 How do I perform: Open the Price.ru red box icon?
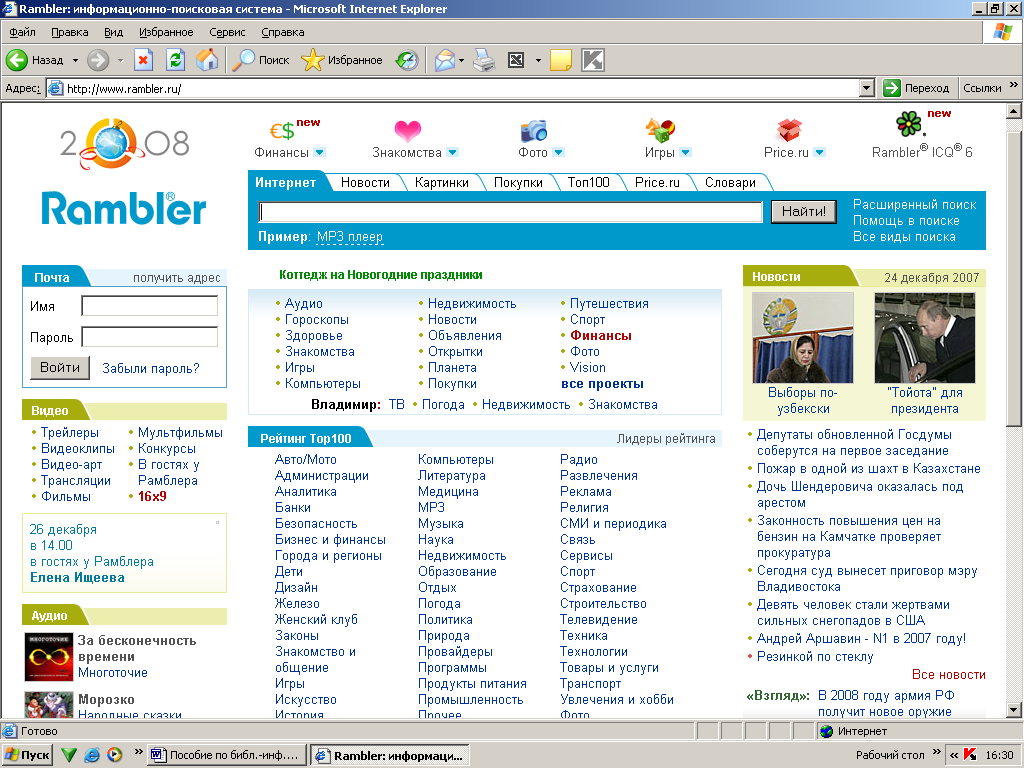788,130
